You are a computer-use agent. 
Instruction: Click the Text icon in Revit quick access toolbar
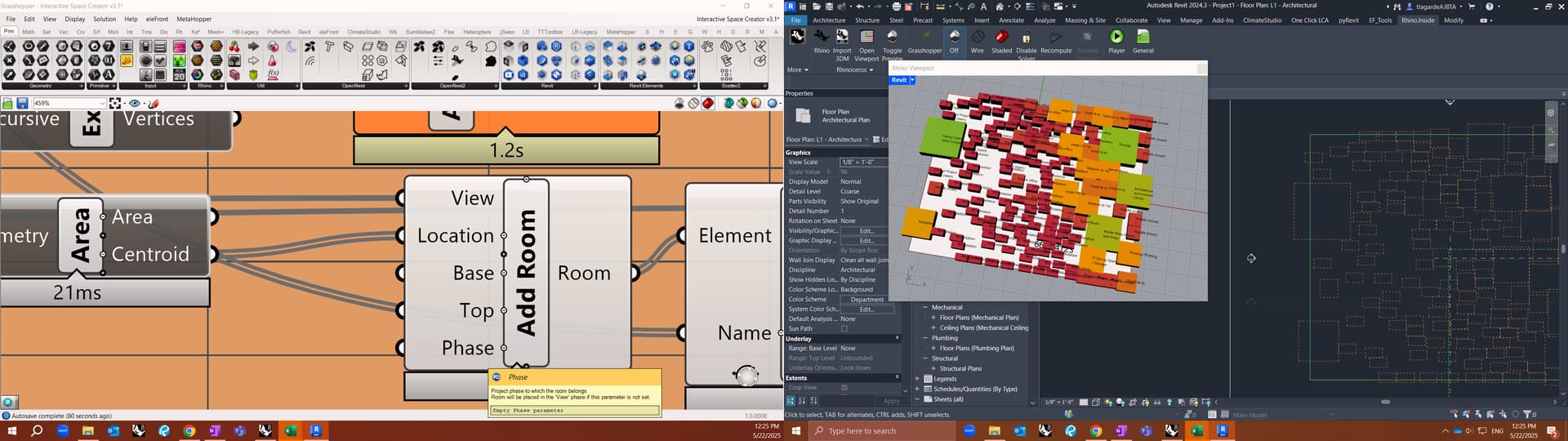point(983,7)
